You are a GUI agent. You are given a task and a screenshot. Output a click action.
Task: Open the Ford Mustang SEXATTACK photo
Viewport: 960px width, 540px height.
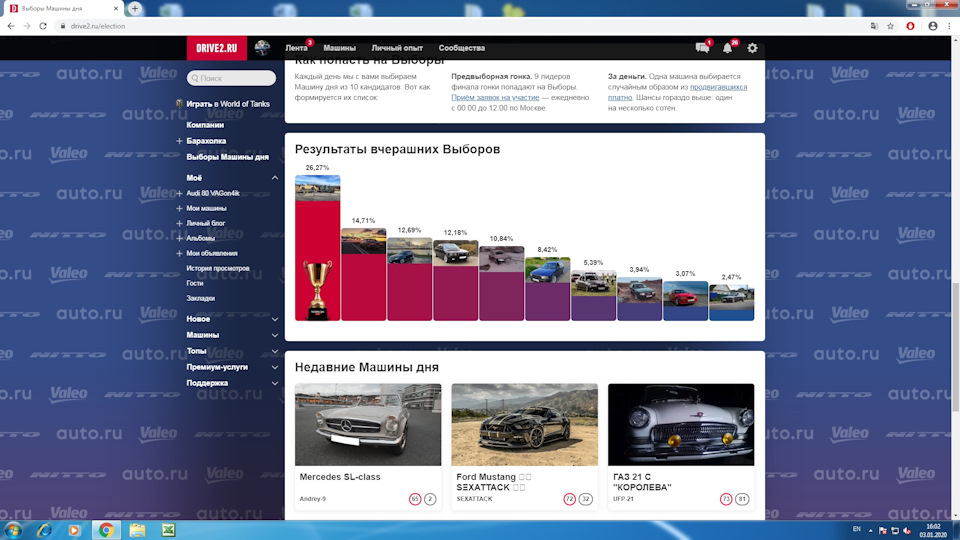pos(525,424)
